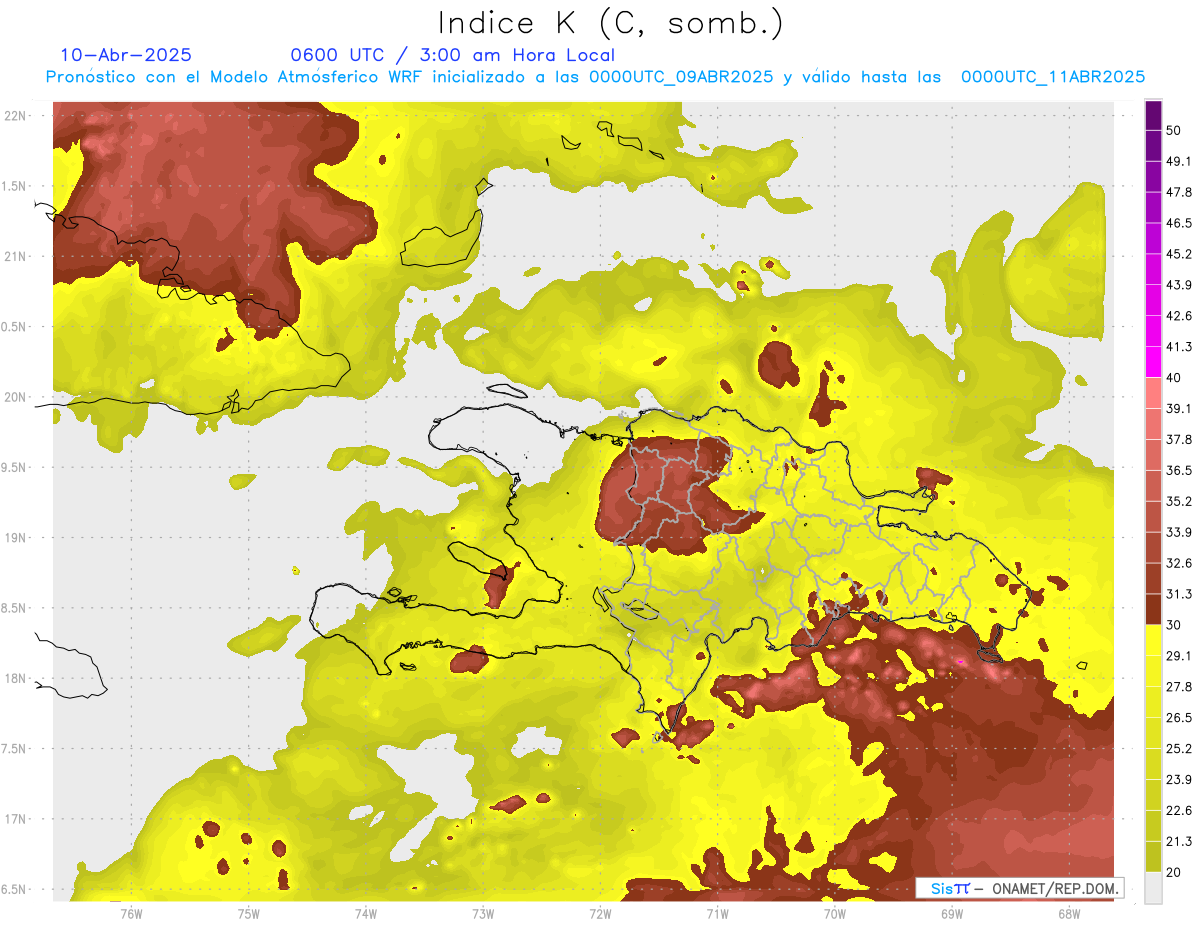Pick the olive swatch between 20 and 21.3
Viewport: 1200px width, 927px height.
(1154, 857)
